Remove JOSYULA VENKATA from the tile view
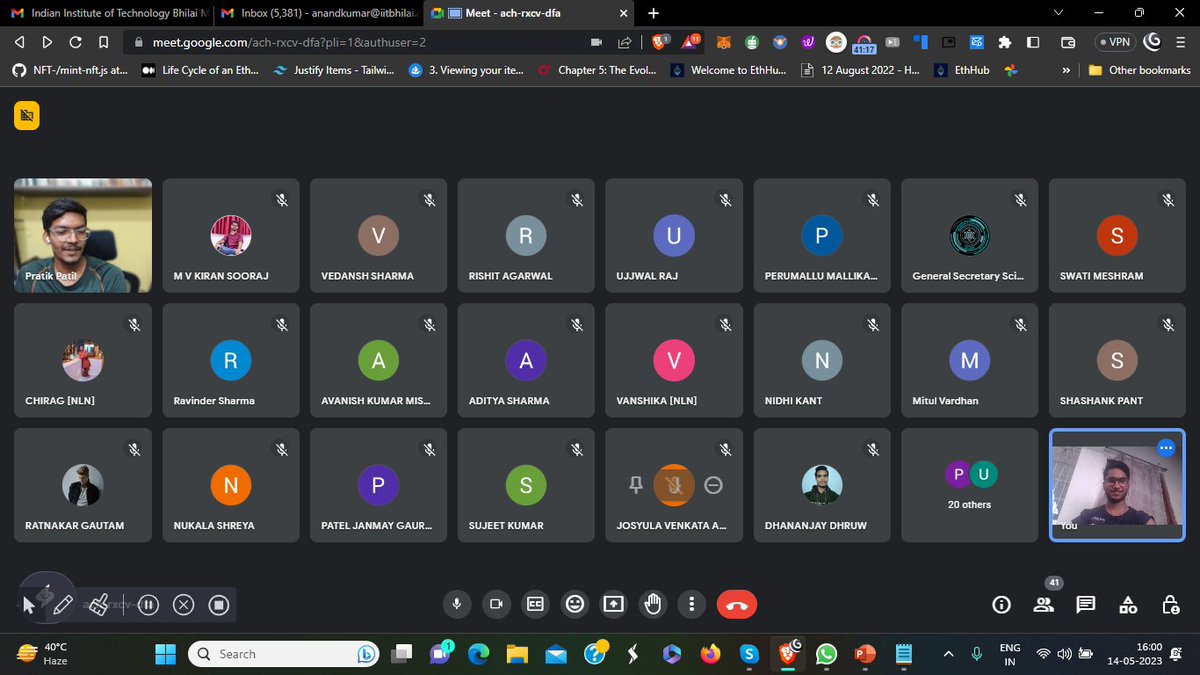The image size is (1200, 675). 713,485
